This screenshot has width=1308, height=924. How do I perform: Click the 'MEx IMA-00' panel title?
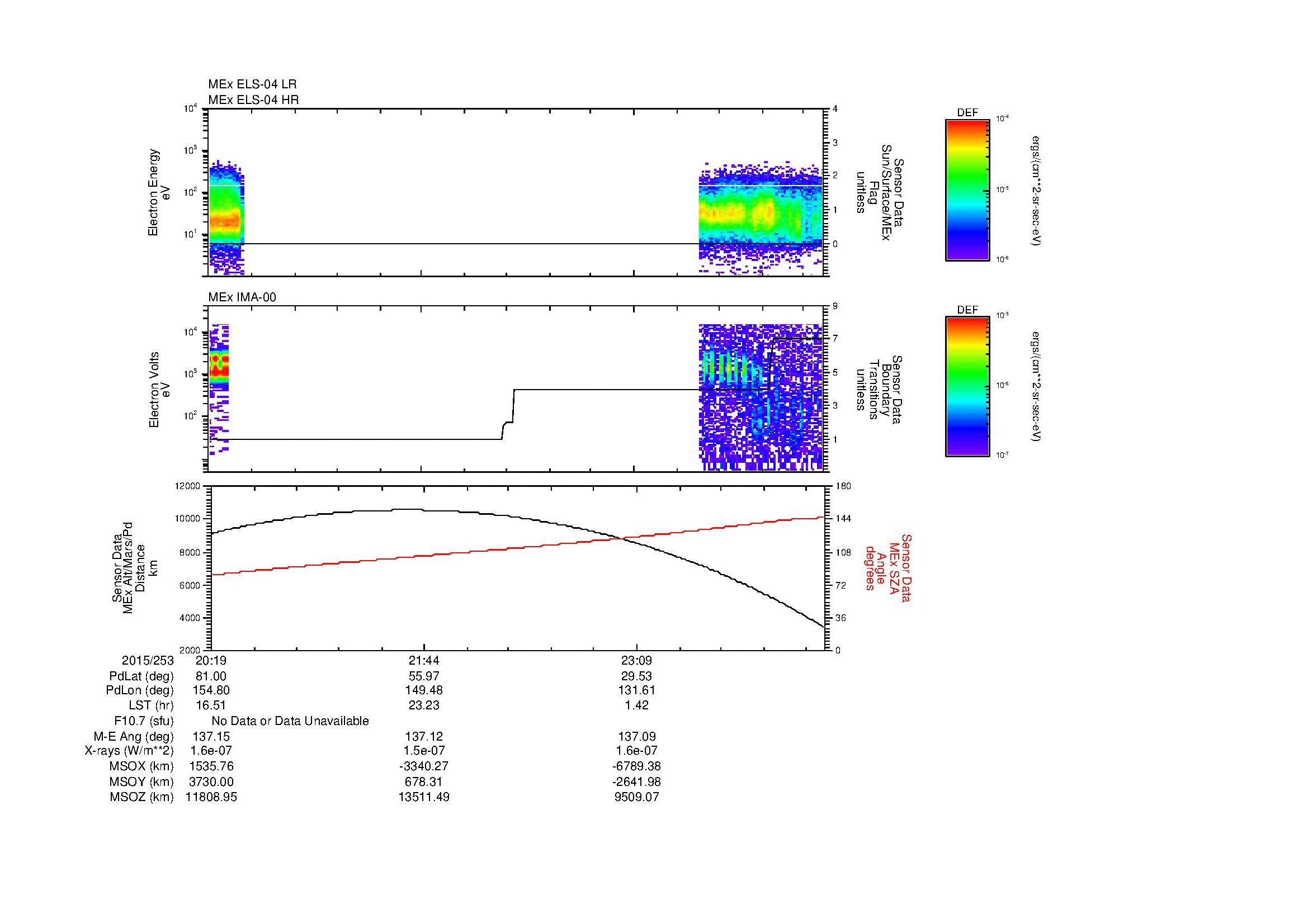(x=242, y=297)
